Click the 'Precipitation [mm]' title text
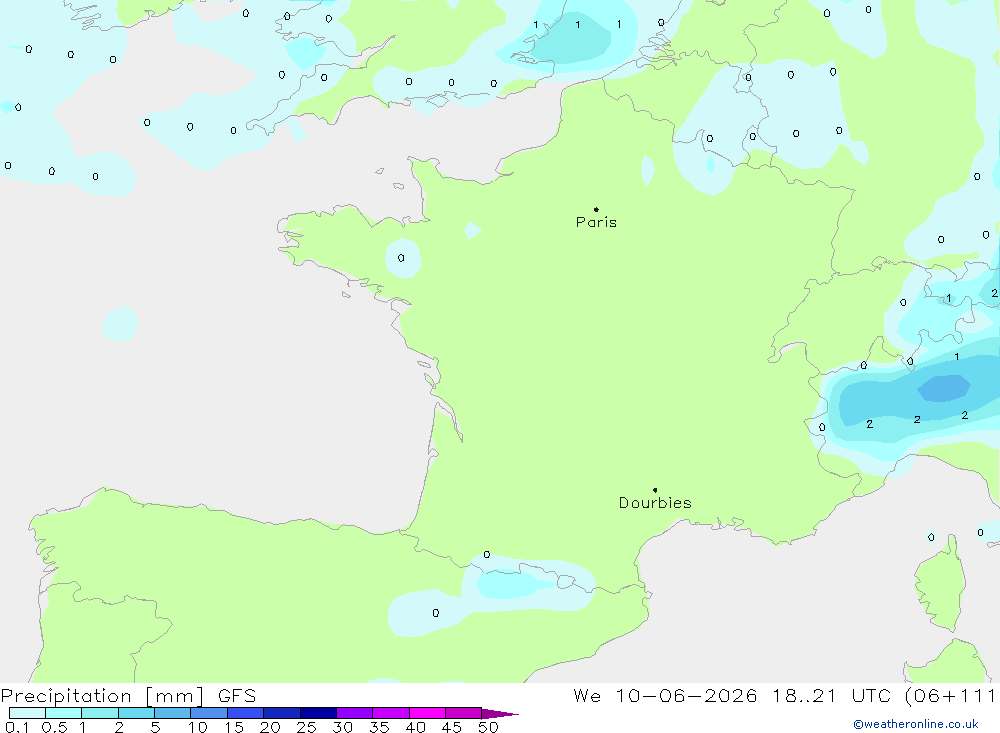Viewport: 1000px width, 733px height. tap(102, 696)
